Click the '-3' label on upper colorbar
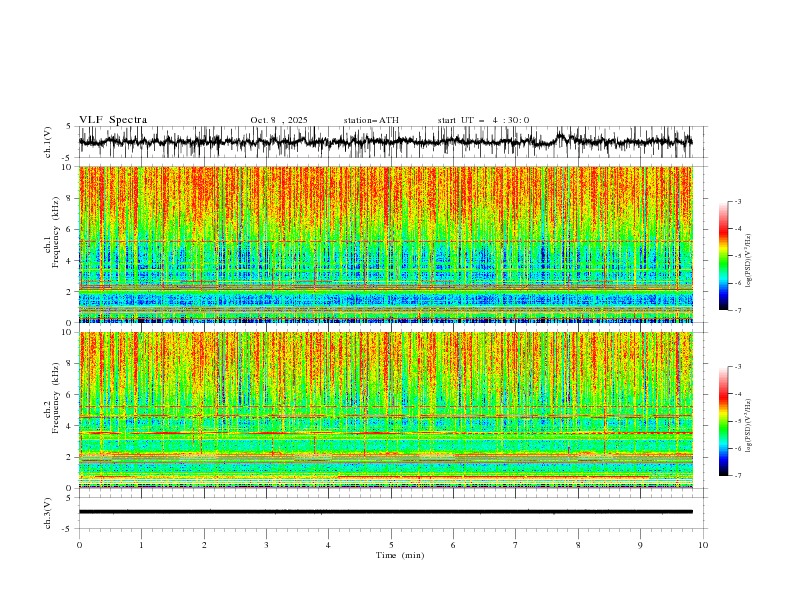The height and width of the screenshot is (612, 792). [x=737, y=201]
